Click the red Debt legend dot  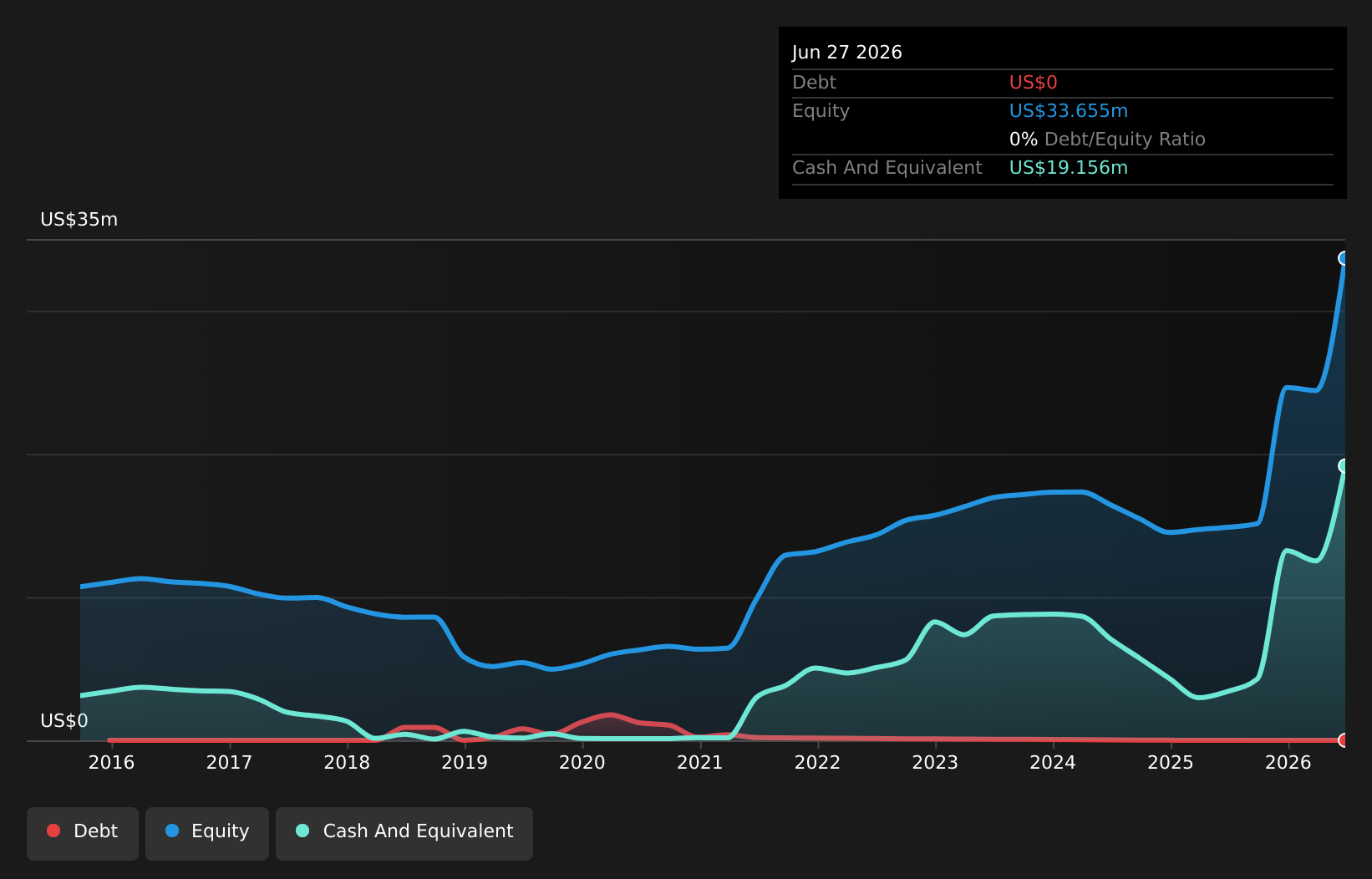click(x=53, y=831)
